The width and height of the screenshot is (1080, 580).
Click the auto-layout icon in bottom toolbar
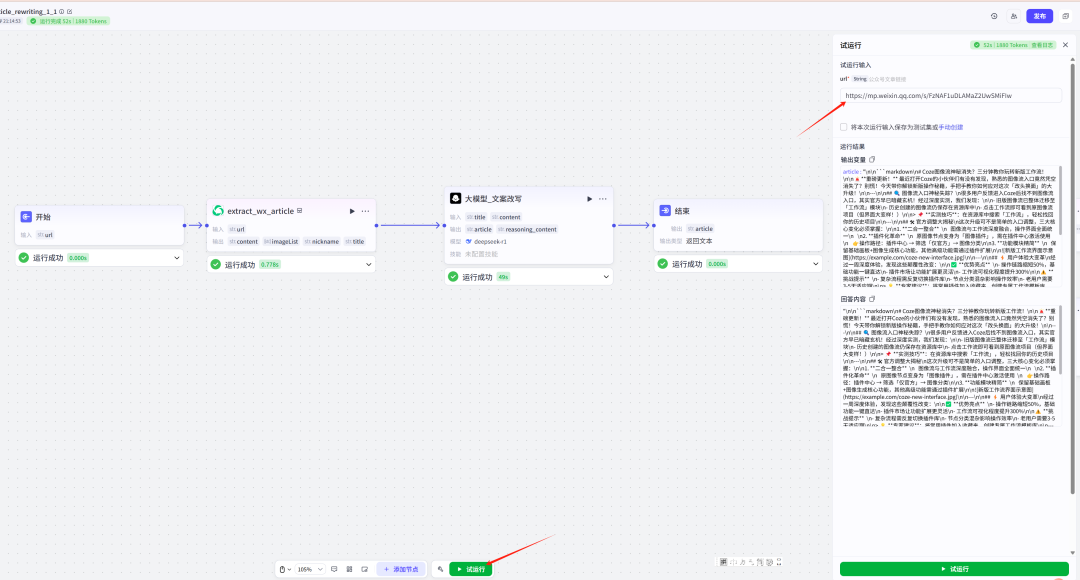[x=349, y=570]
